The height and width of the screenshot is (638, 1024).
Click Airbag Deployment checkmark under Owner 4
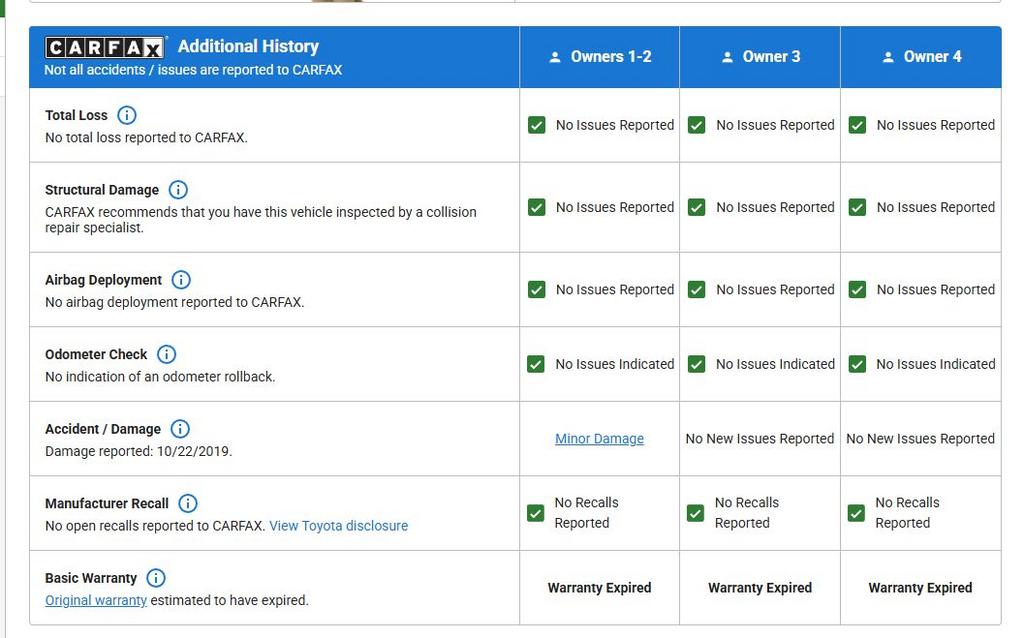(x=857, y=290)
